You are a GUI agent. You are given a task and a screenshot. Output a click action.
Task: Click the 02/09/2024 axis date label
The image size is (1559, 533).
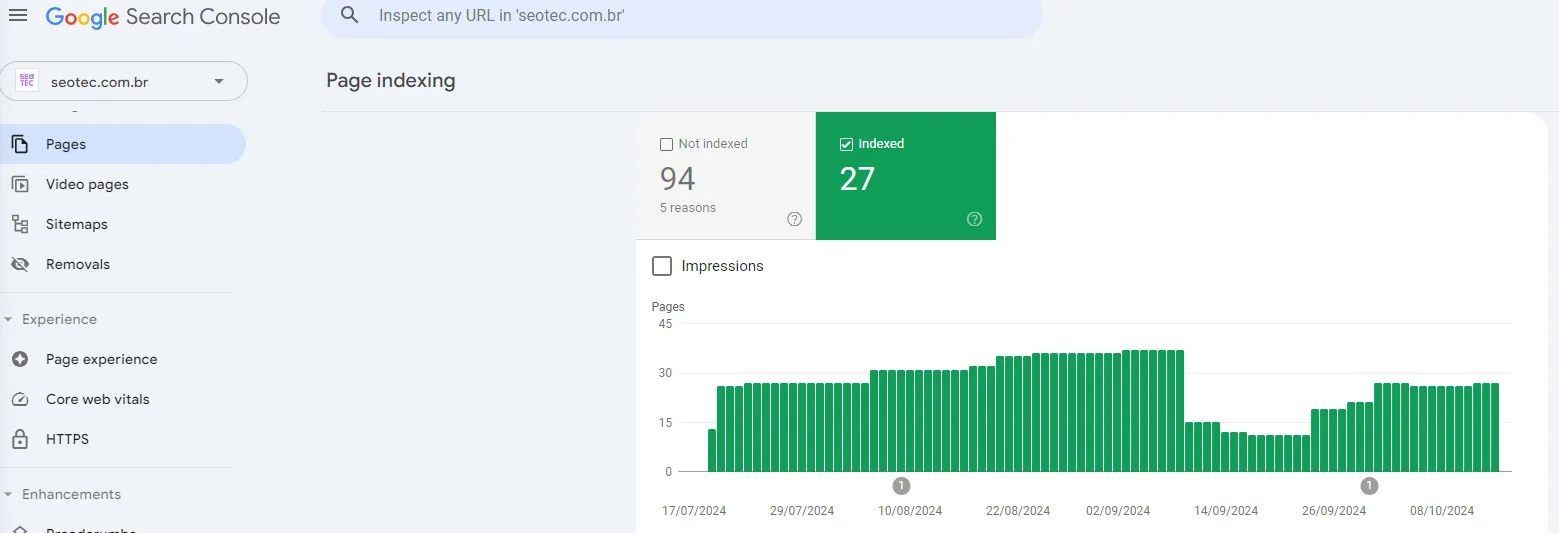pyautogui.click(x=1118, y=511)
